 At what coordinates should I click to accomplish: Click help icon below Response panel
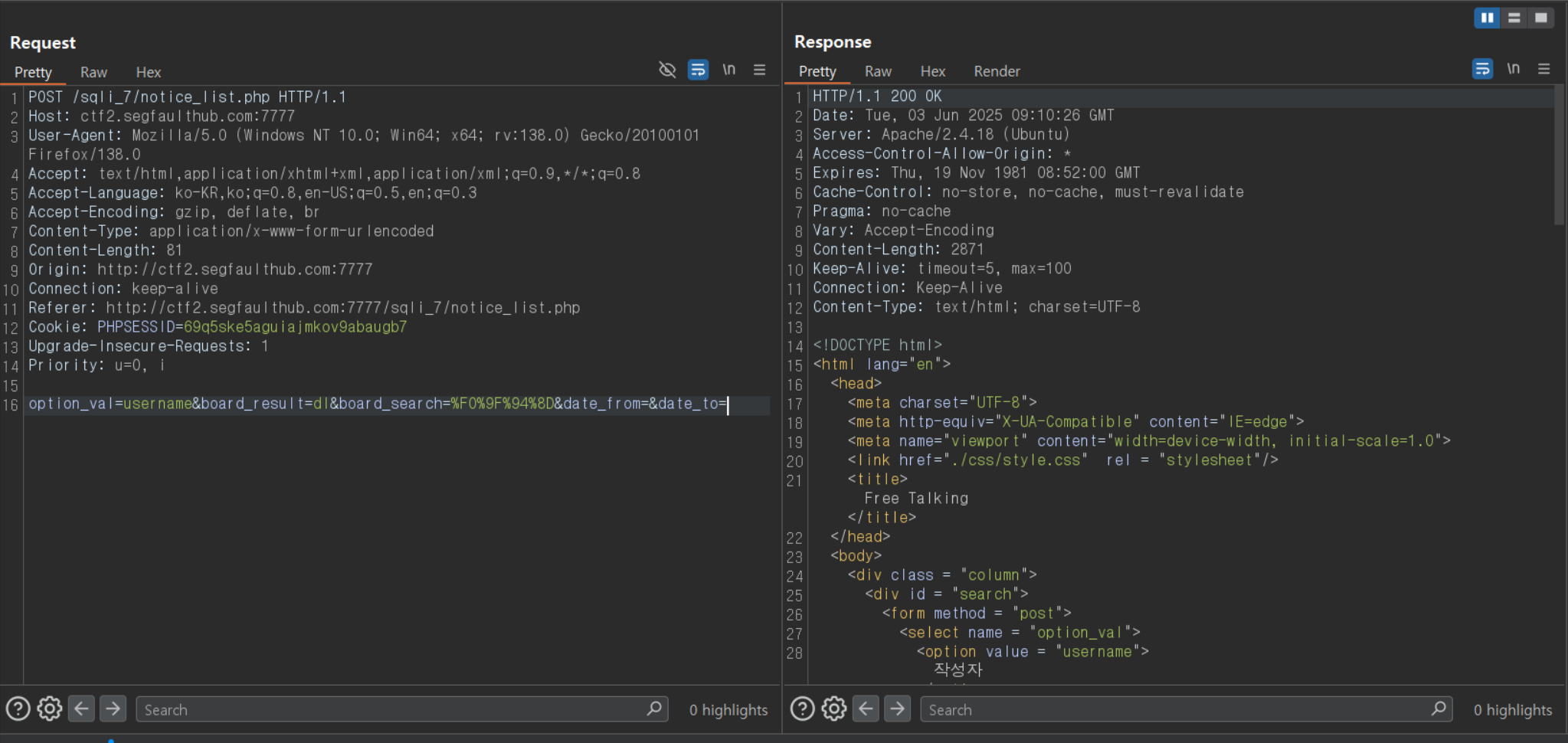pos(802,709)
